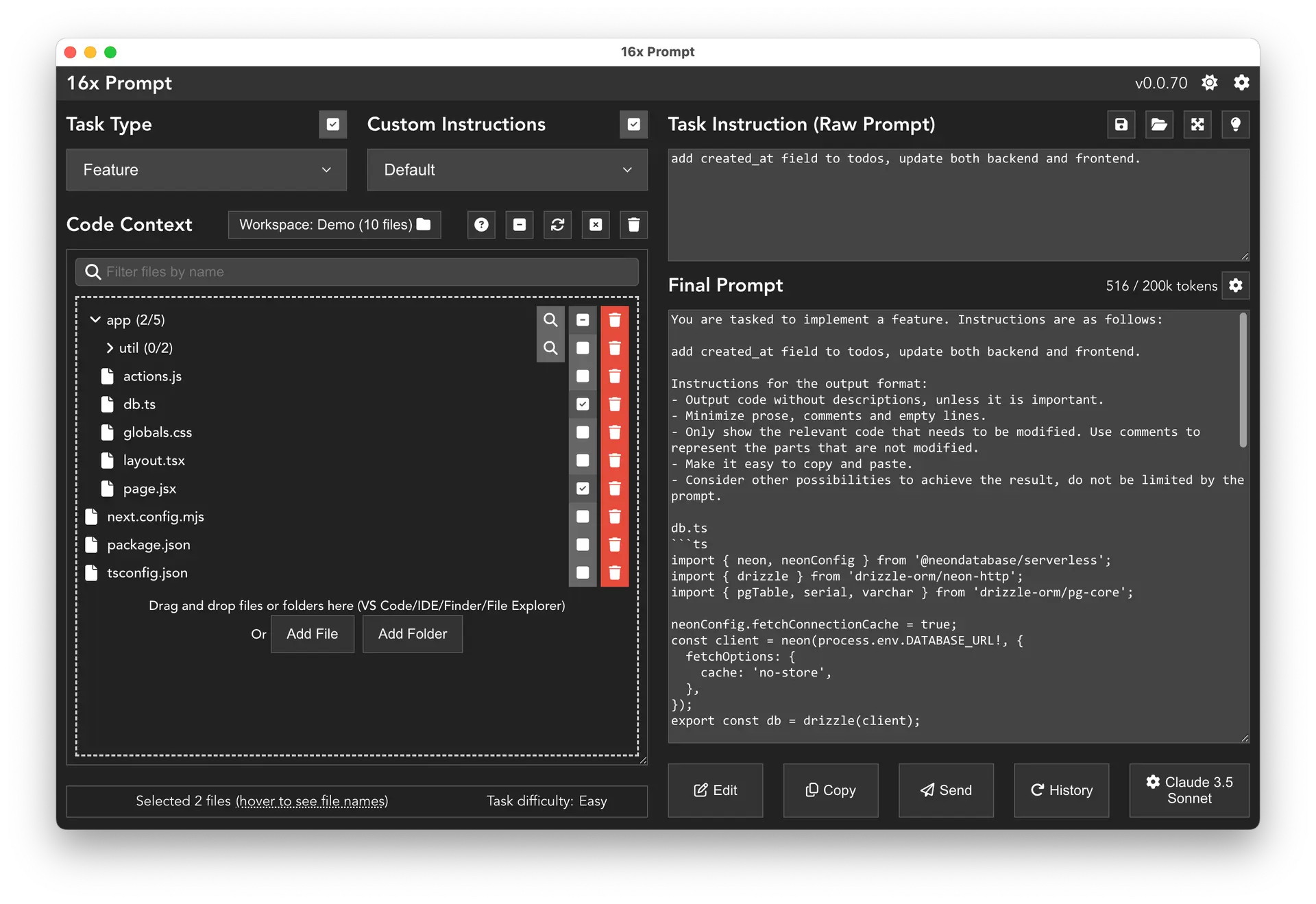Open the load prompt icon in Task Instruction

1159,124
